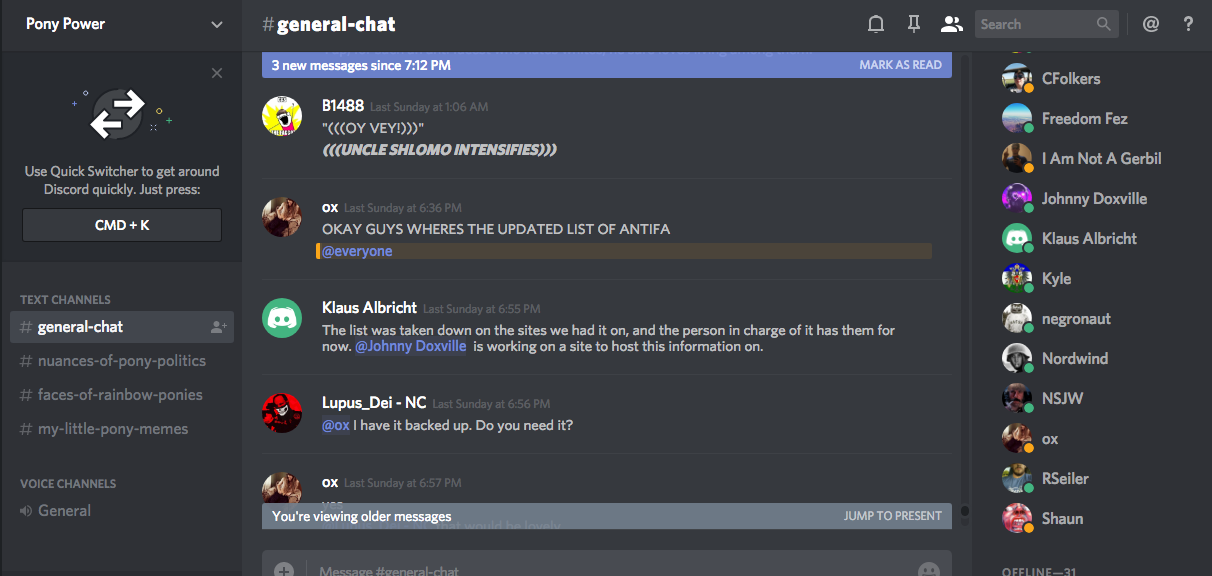Click the attach file plus button

pos(284,570)
